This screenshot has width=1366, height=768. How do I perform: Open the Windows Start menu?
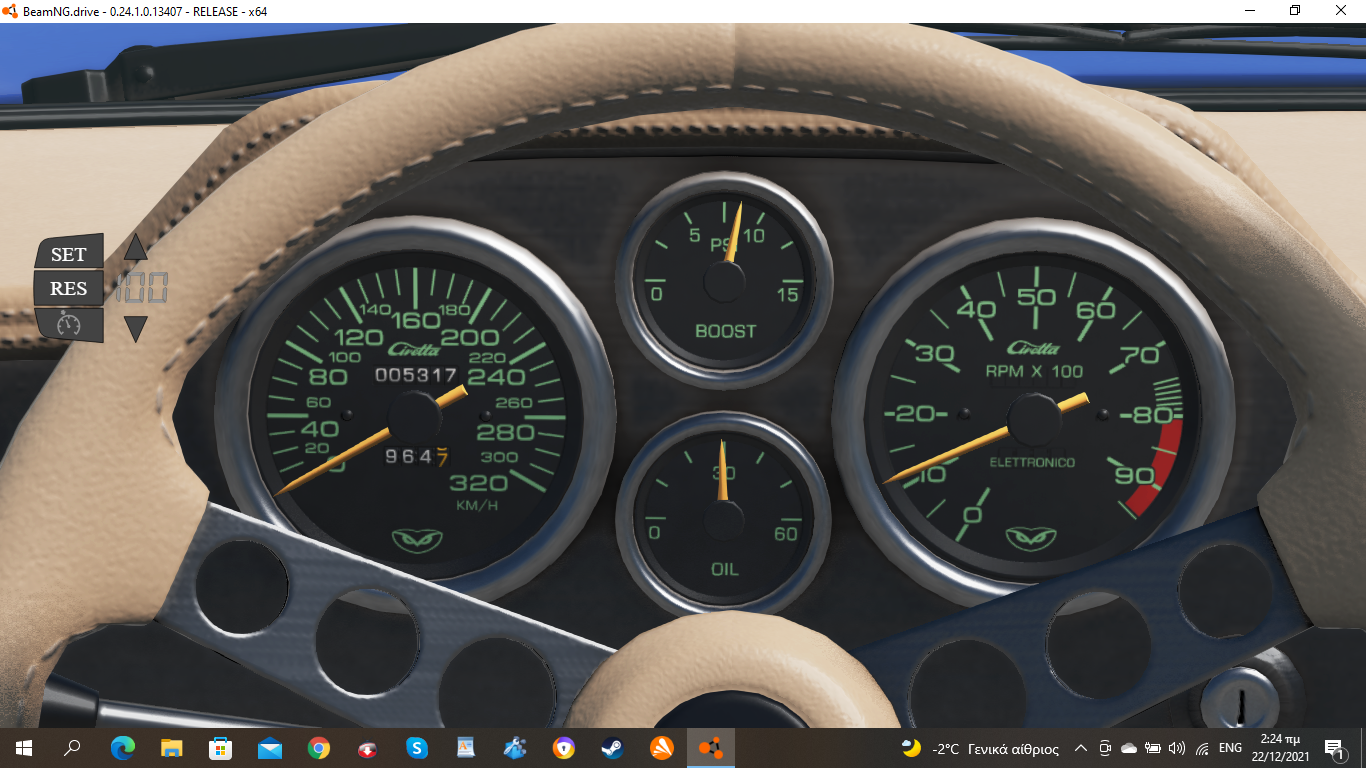23,747
